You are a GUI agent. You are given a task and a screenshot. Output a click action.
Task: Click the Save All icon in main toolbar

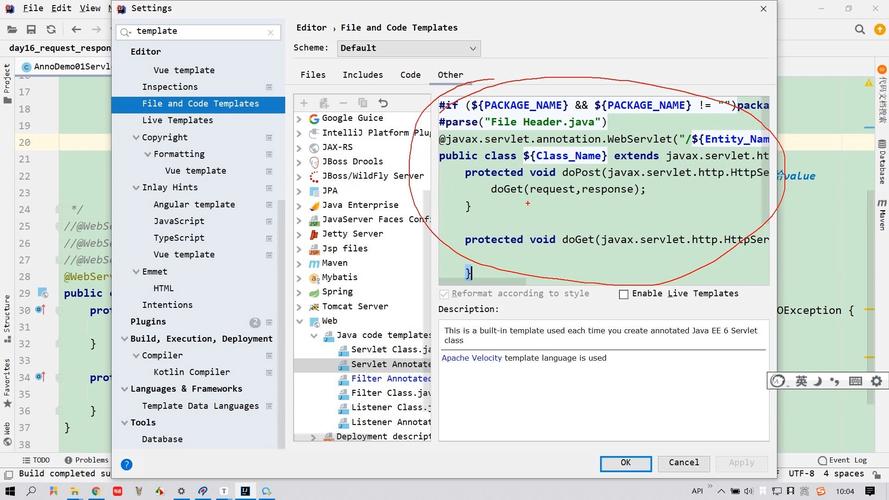tap(31, 29)
